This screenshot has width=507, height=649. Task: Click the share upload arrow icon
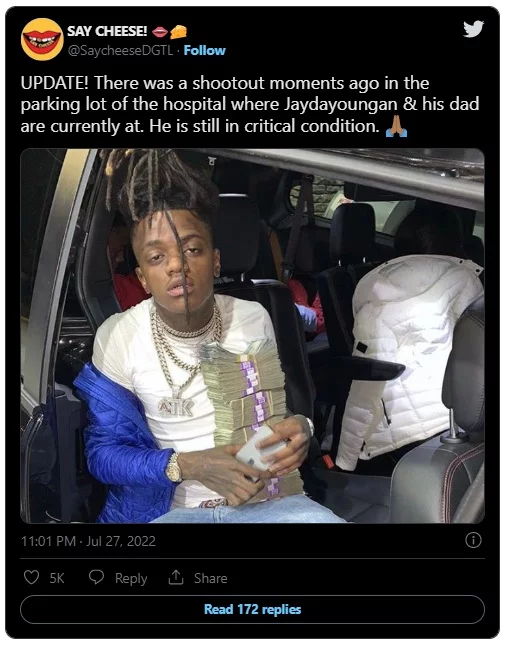coord(175,577)
